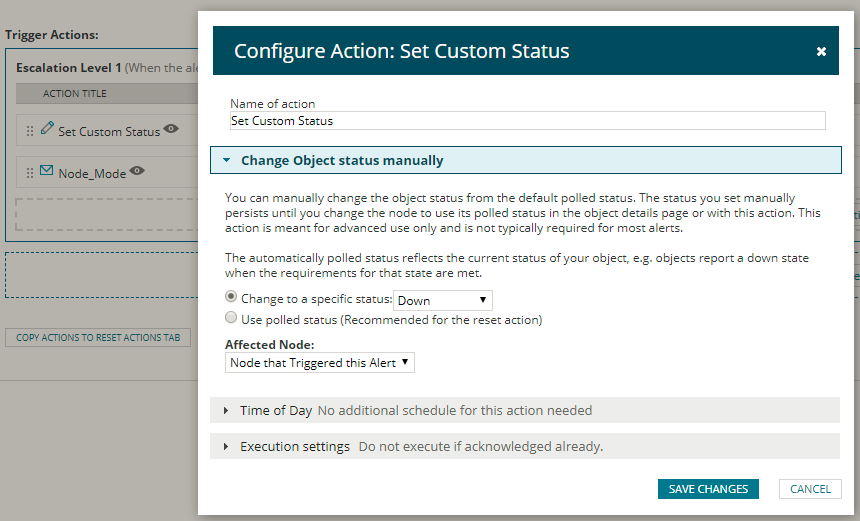Select the 'Use polled status' radio option
Viewport: 860px width, 521px height.
coord(232,318)
